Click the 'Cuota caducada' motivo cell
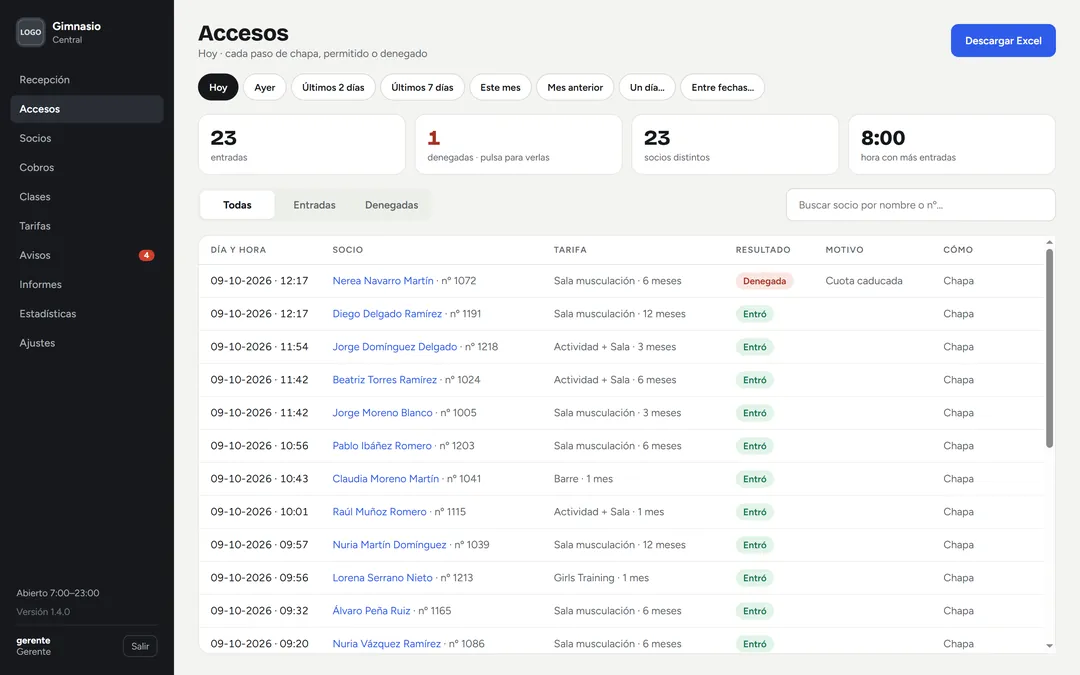 coord(864,281)
